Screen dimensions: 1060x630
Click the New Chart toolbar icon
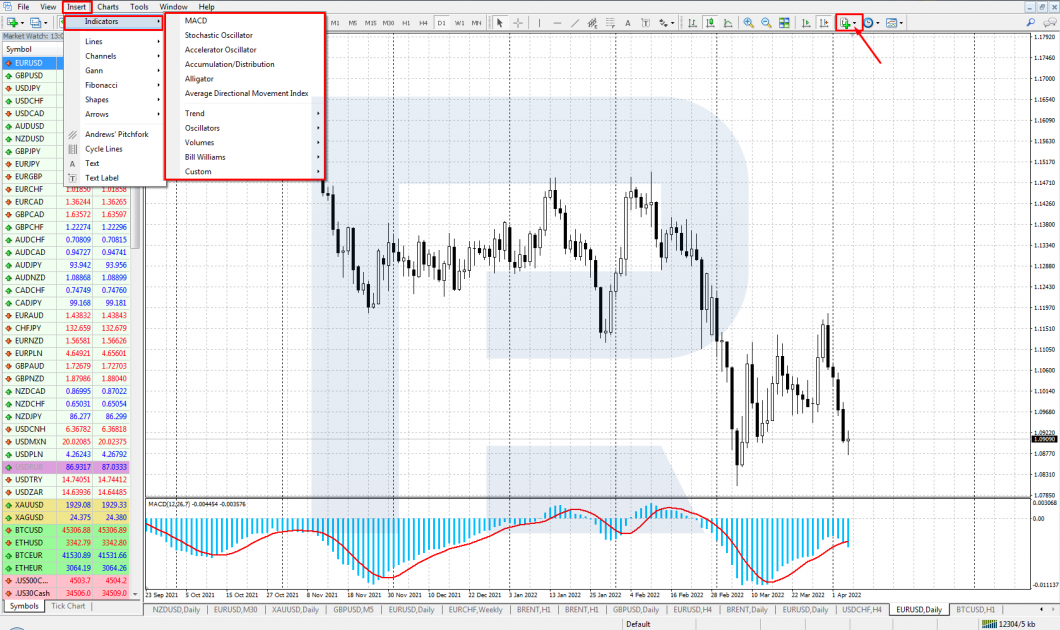pyautogui.click(x=12, y=23)
